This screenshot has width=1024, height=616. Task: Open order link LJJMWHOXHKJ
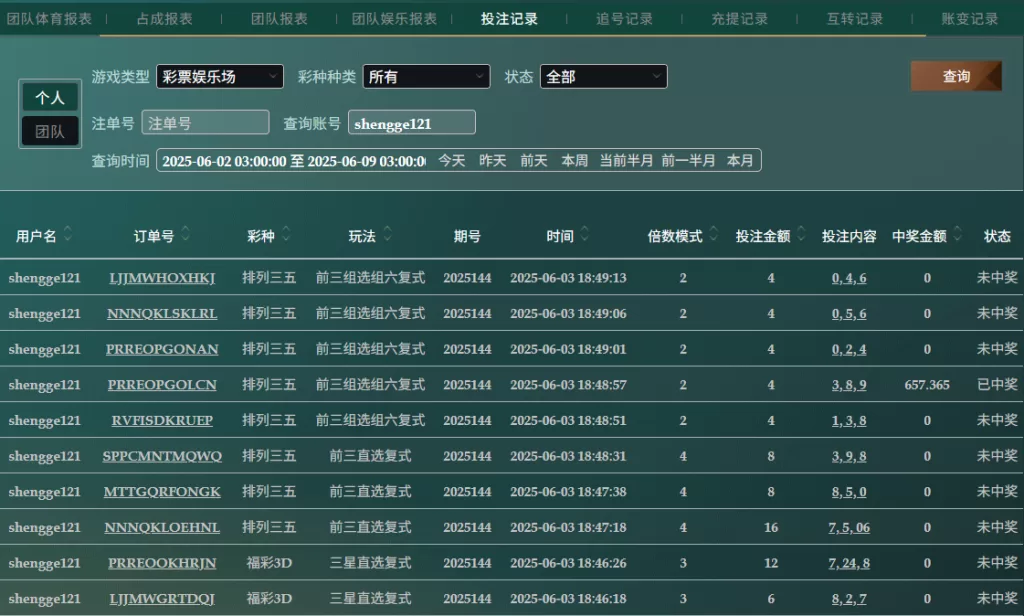coord(162,278)
